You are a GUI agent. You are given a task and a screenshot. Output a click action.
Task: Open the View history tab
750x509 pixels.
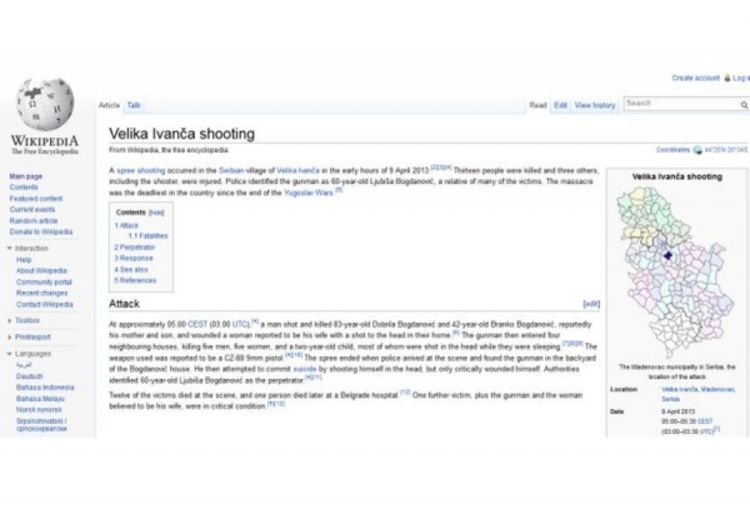595,105
